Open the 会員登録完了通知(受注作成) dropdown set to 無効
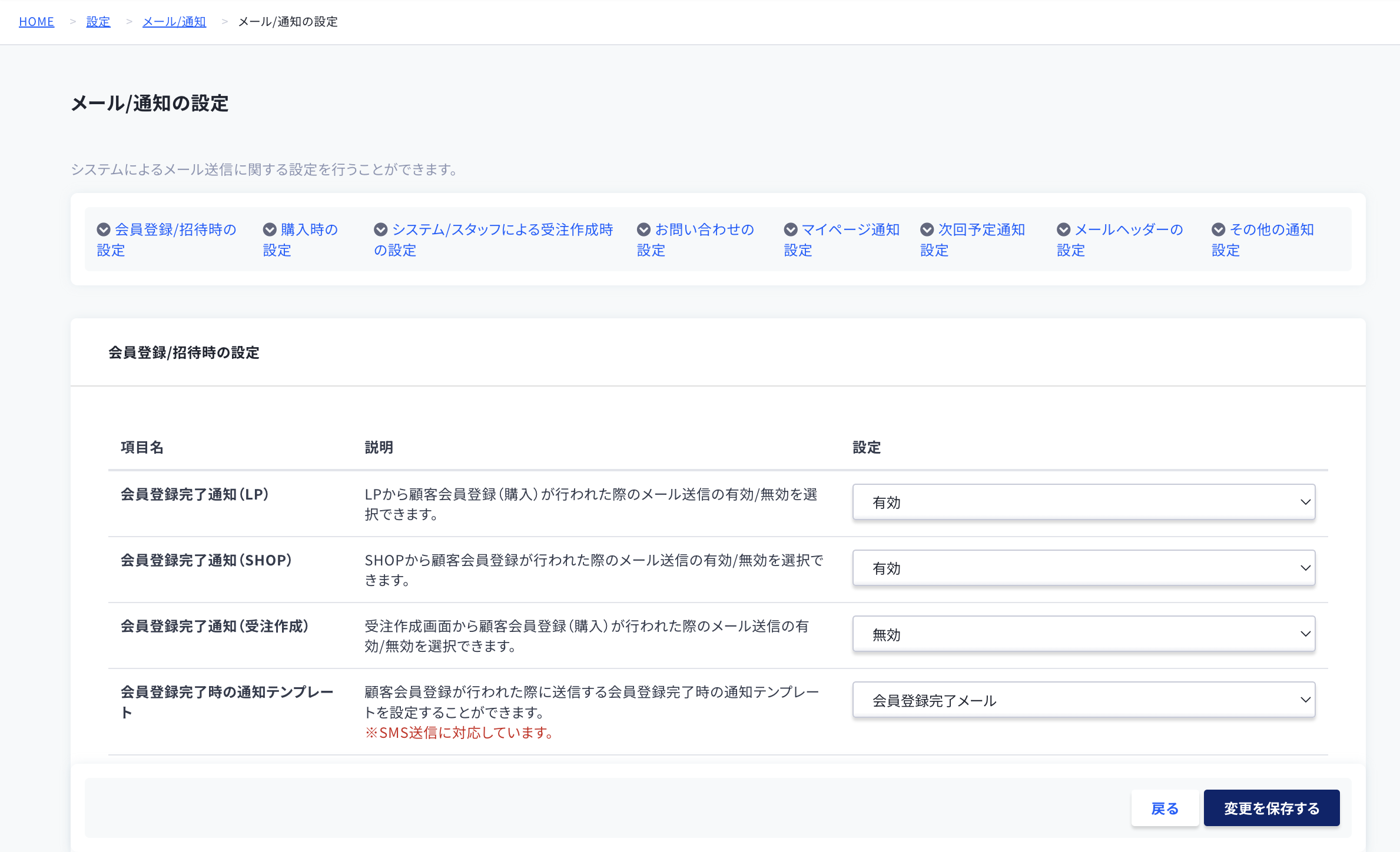The image size is (1400, 852). pyautogui.click(x=1084, y=634)
